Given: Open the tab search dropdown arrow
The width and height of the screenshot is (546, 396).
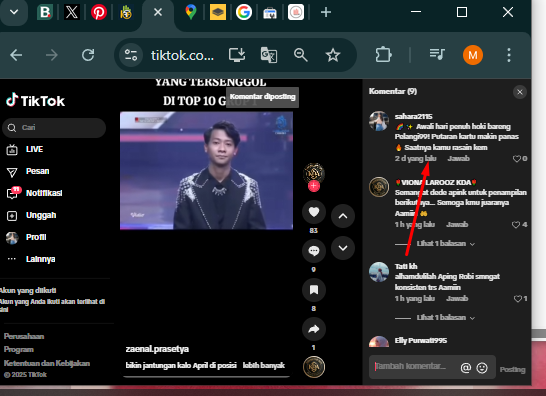Looking at the screenshot, I should point(14,13).
